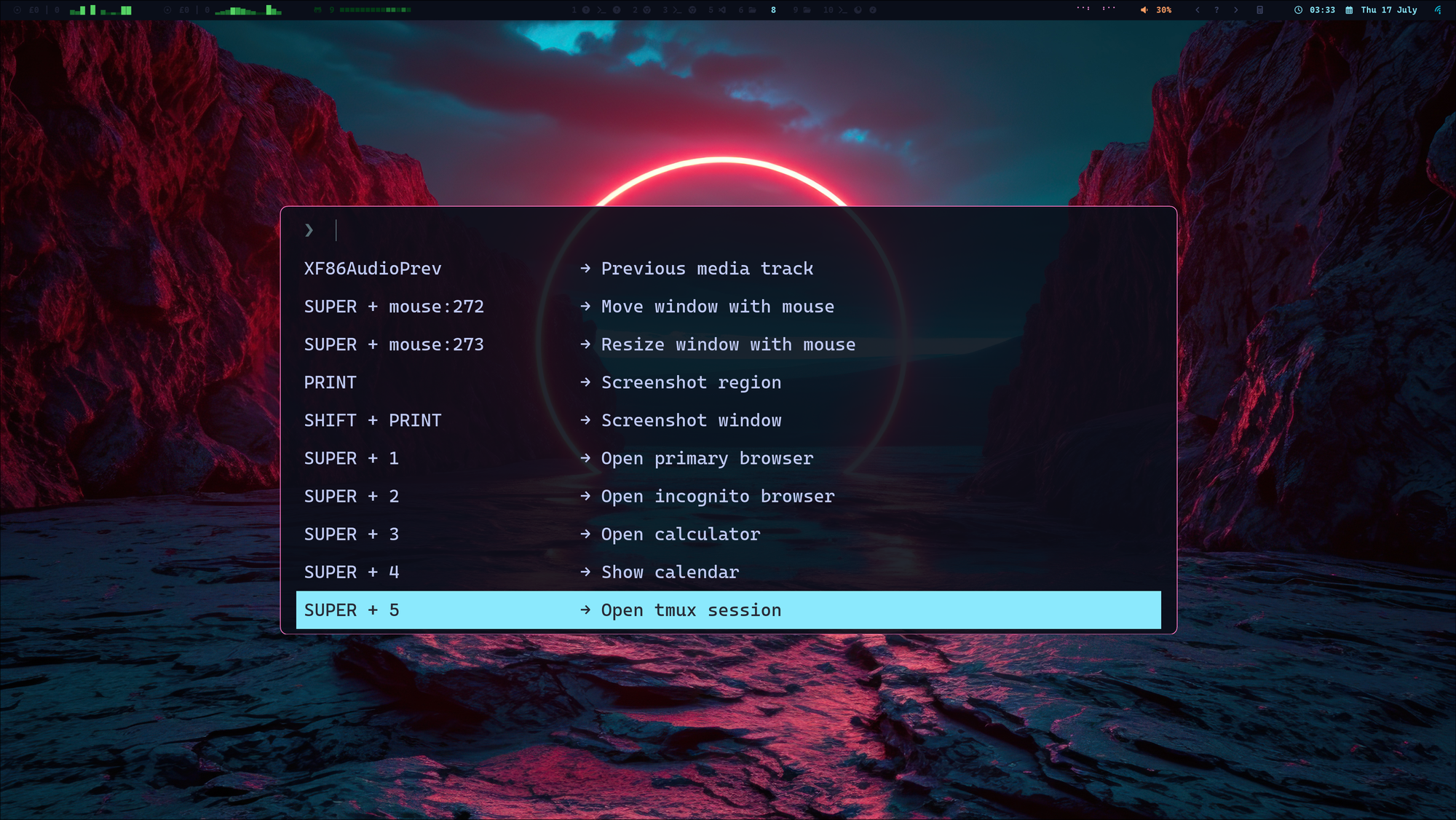Switch to workspace 6 with folder icon
This screenshot has height=820, width=1456.
pos(747,10)
